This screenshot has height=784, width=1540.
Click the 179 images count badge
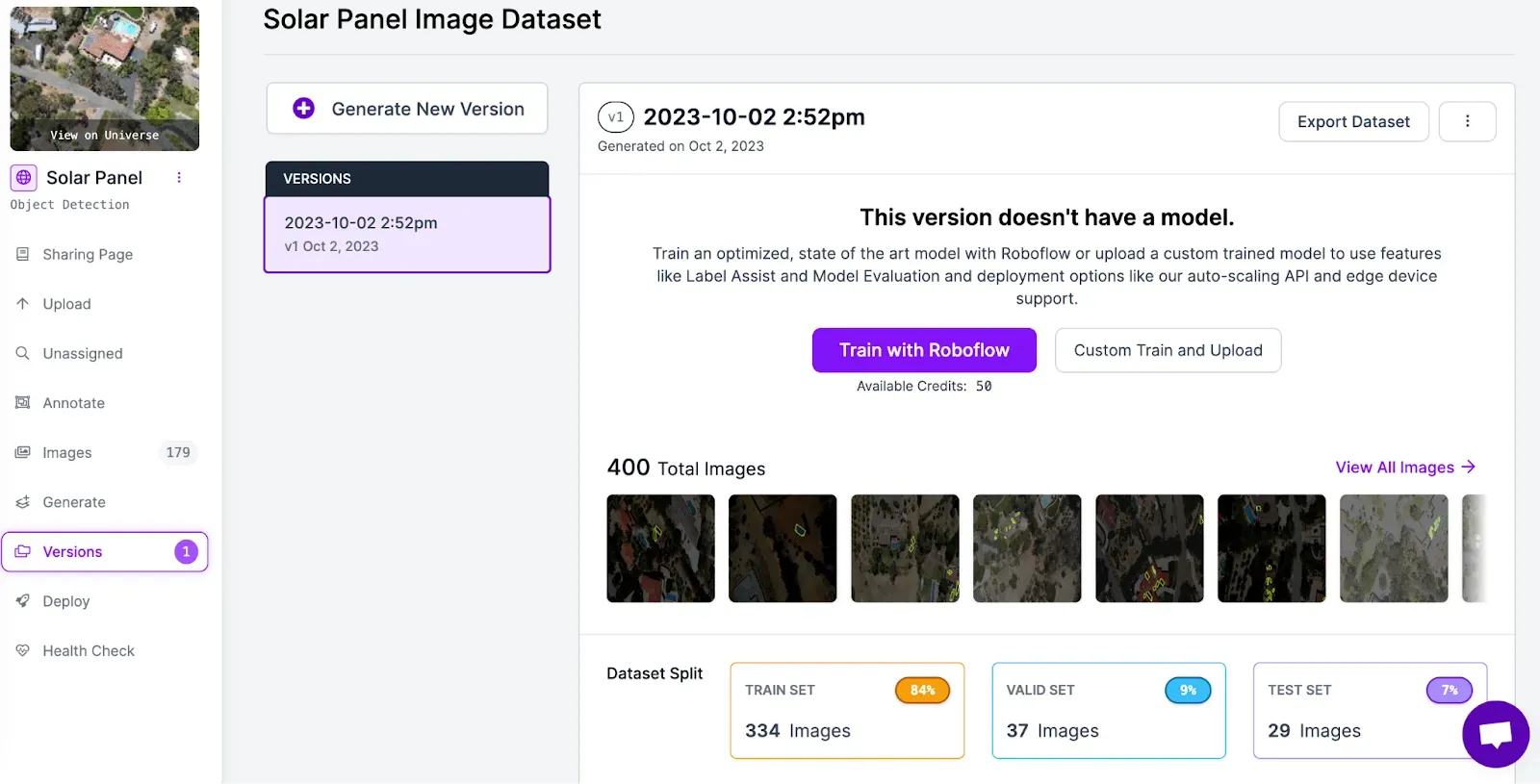[178, 452]
